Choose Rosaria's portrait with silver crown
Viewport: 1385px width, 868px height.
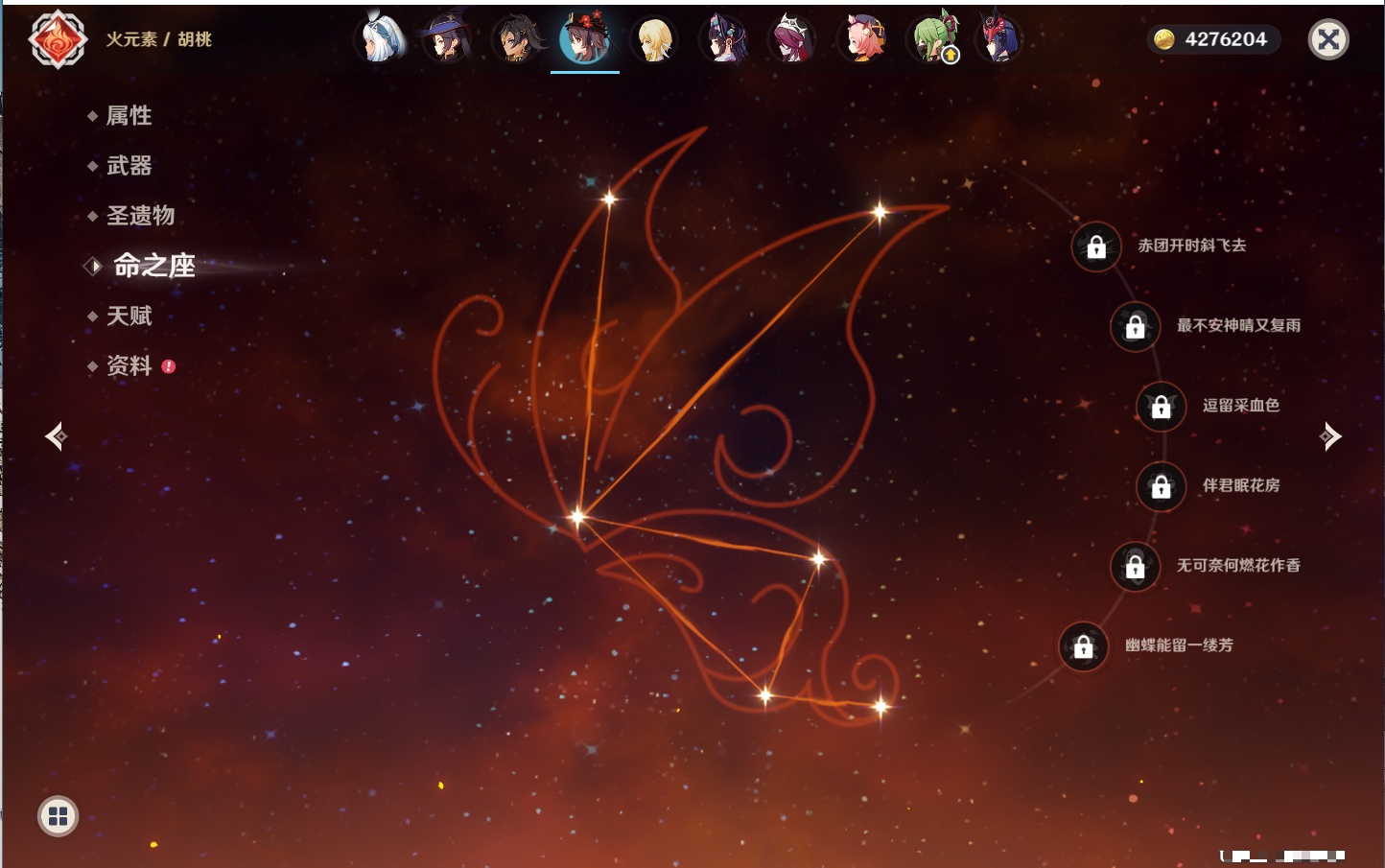792,39
